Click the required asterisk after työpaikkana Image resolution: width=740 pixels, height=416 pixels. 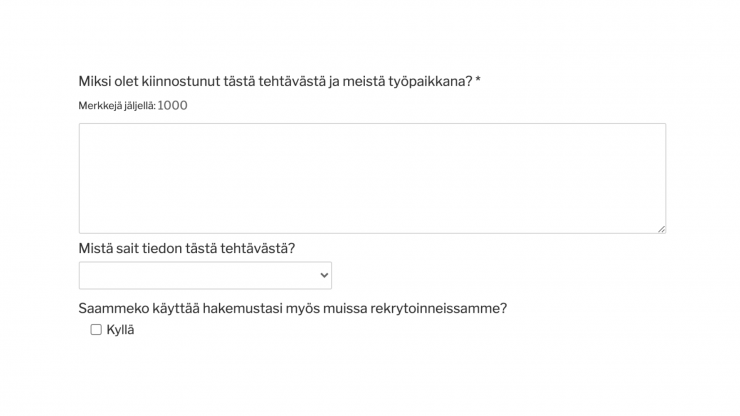click(478, 80)
